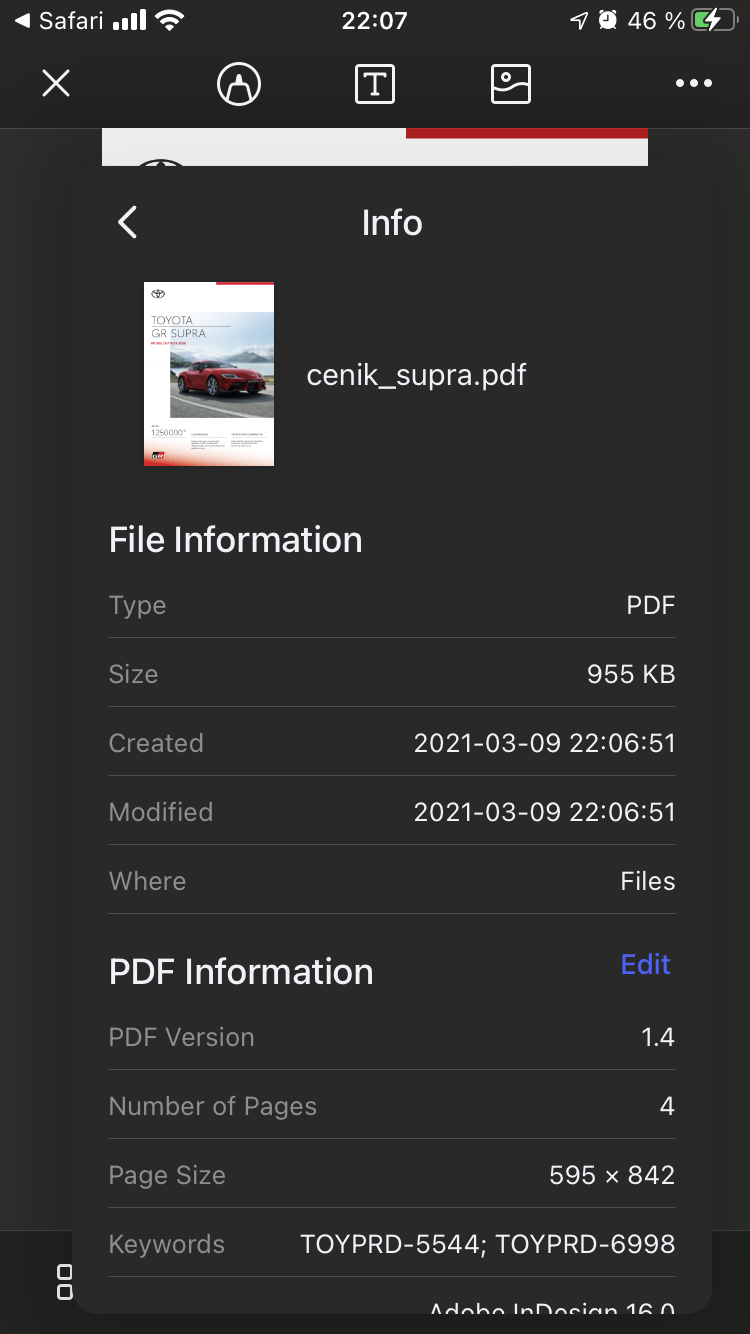The width and height of the screenshot is (750, 1334).
Task: Open the three-dots more menu
Action: pyautogui.click(x=694, y=84)
